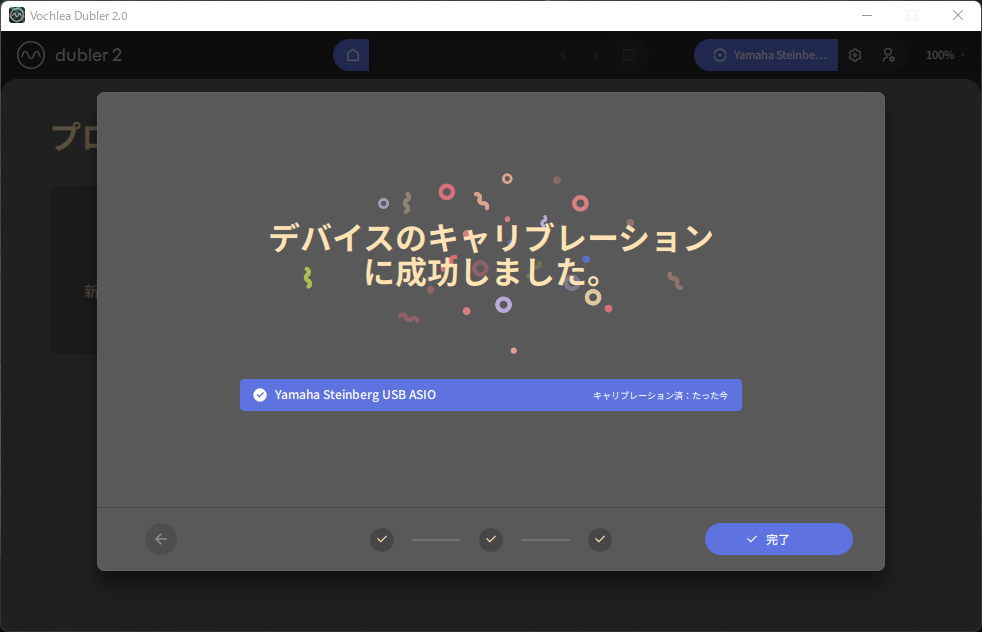The image size is (982, 632).
Task: Click the second calibration step checkmark
Action: click(491, 539)
